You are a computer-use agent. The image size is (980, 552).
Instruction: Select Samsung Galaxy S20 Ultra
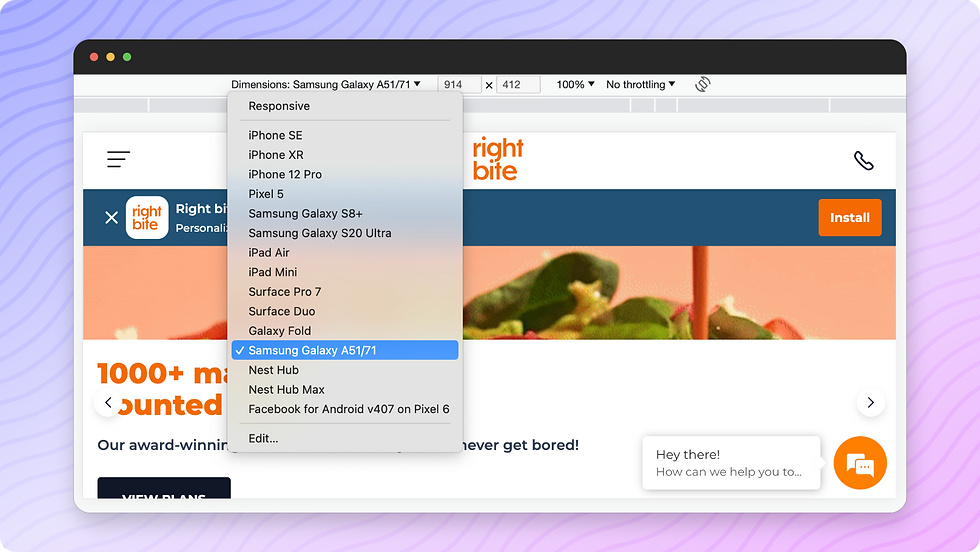(x=345, y=233)
